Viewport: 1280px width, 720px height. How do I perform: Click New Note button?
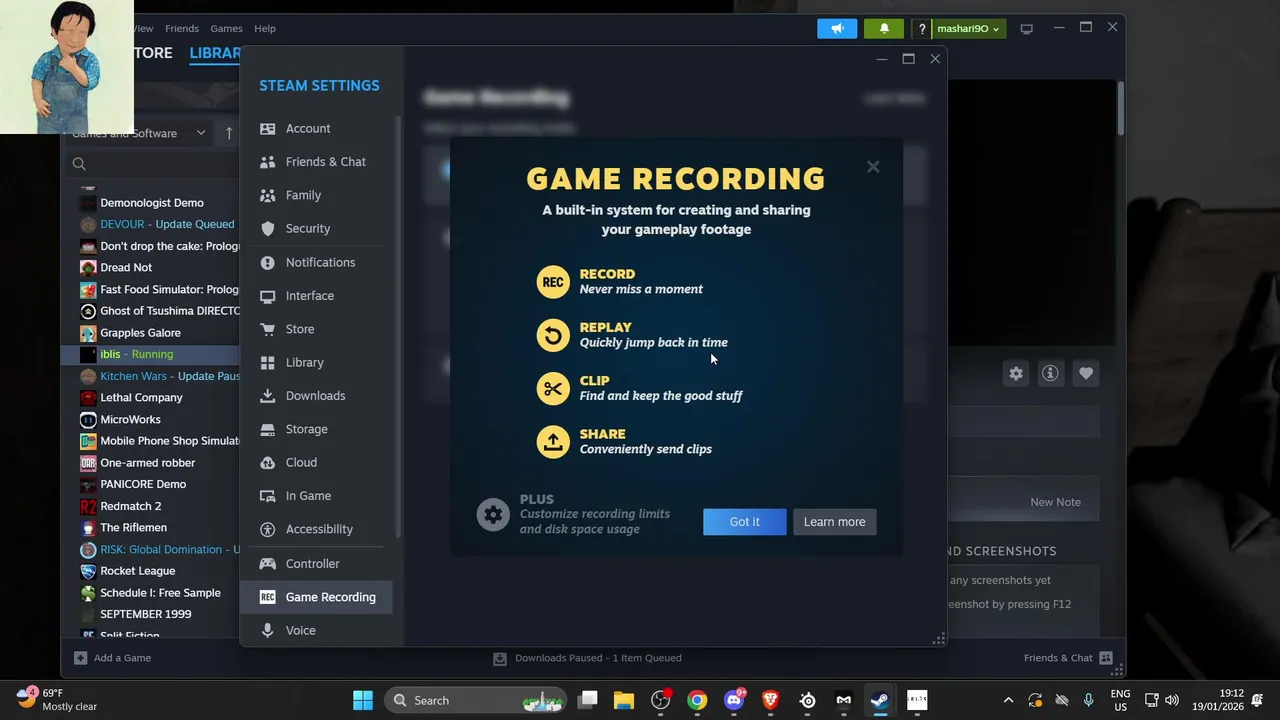1055,502
